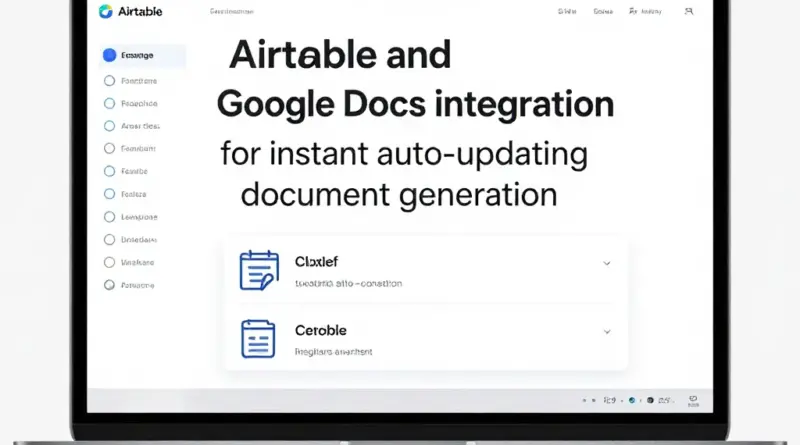The height and width of the screenshot is (445, 800).
Task: Select the last radio button in the sidebar list
Action: coord(109,285)
